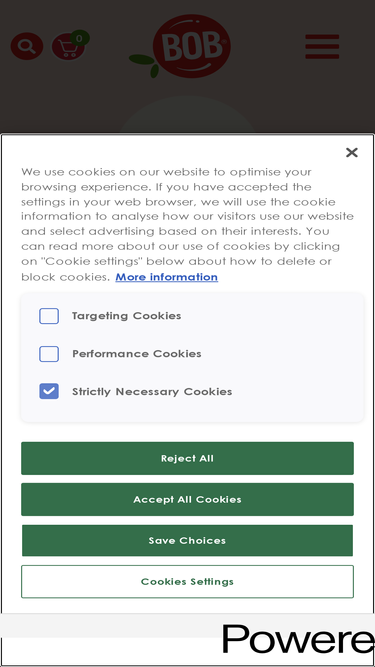Open the search magnifier icon

click(x=27, y=46)
